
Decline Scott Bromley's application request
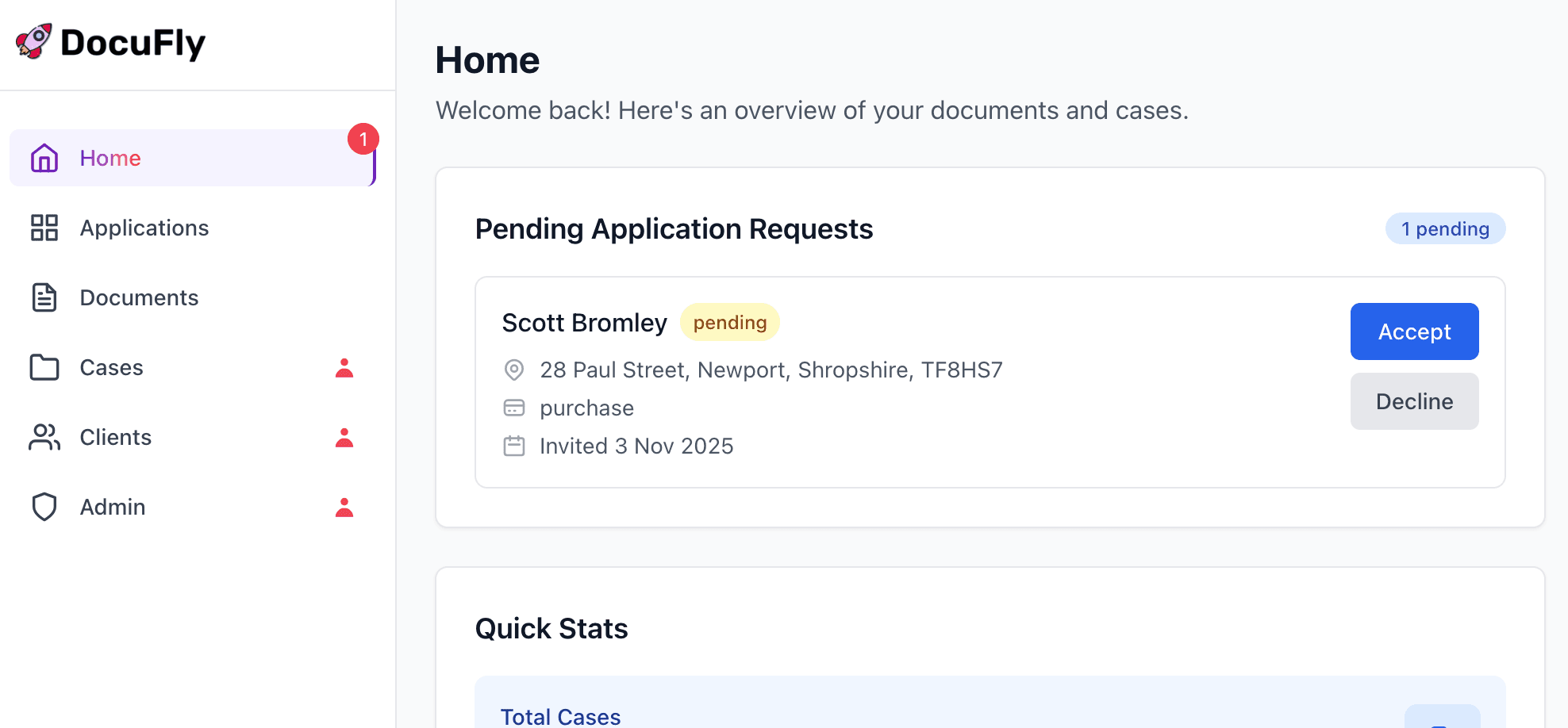[x=1414, y=401]
